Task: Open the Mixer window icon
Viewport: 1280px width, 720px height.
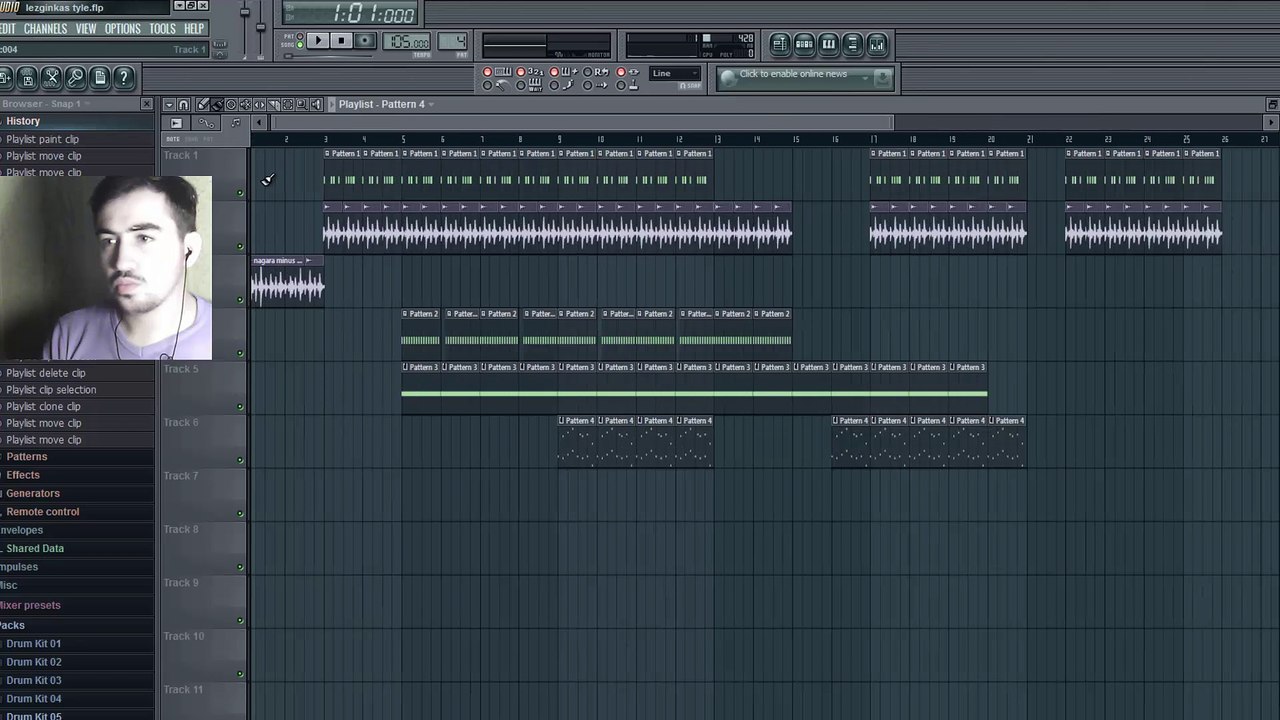Action: pyautogui.click(x=877, y=44)
